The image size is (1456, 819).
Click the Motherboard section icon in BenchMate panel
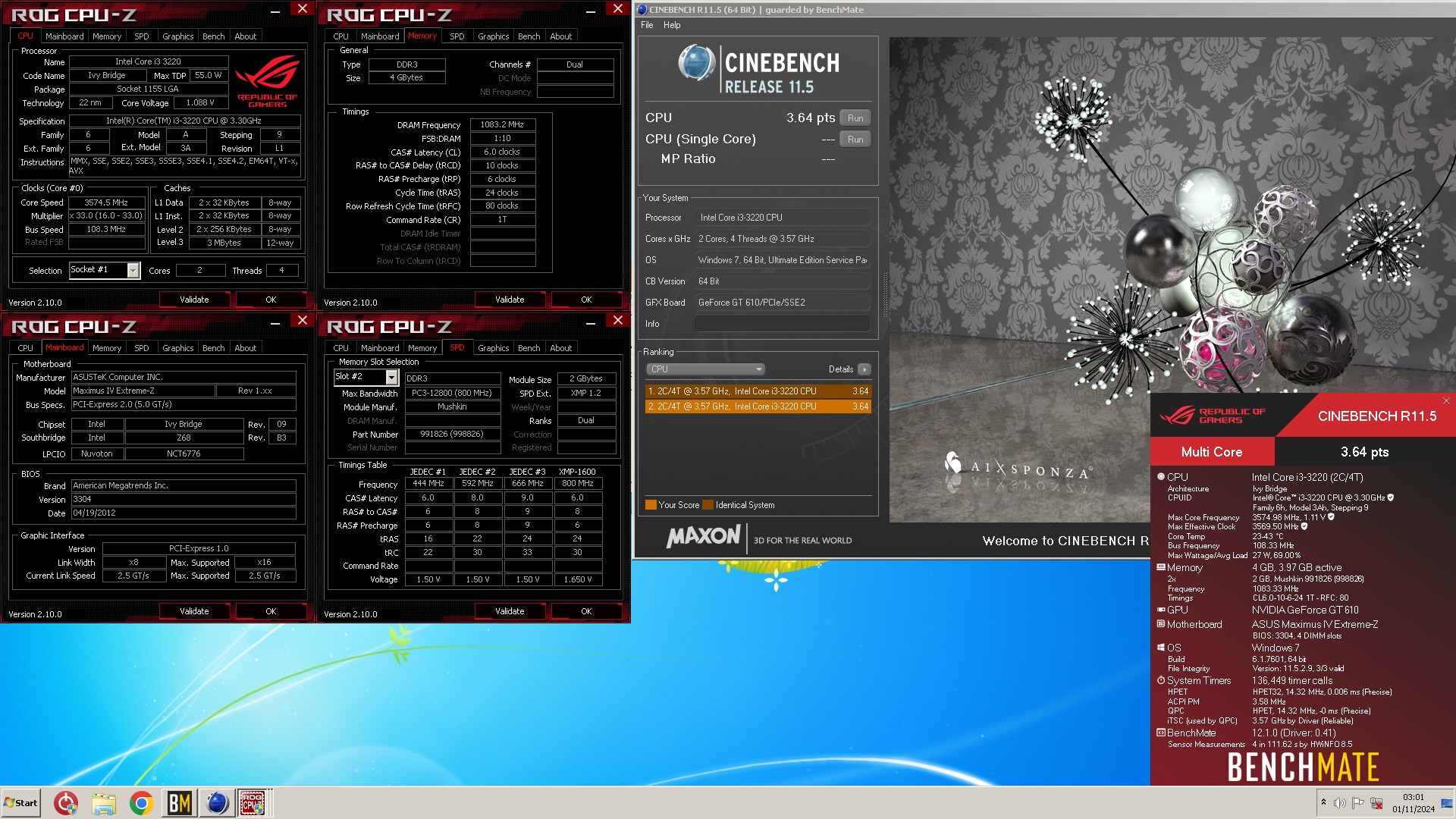[x=1161, y=624]
